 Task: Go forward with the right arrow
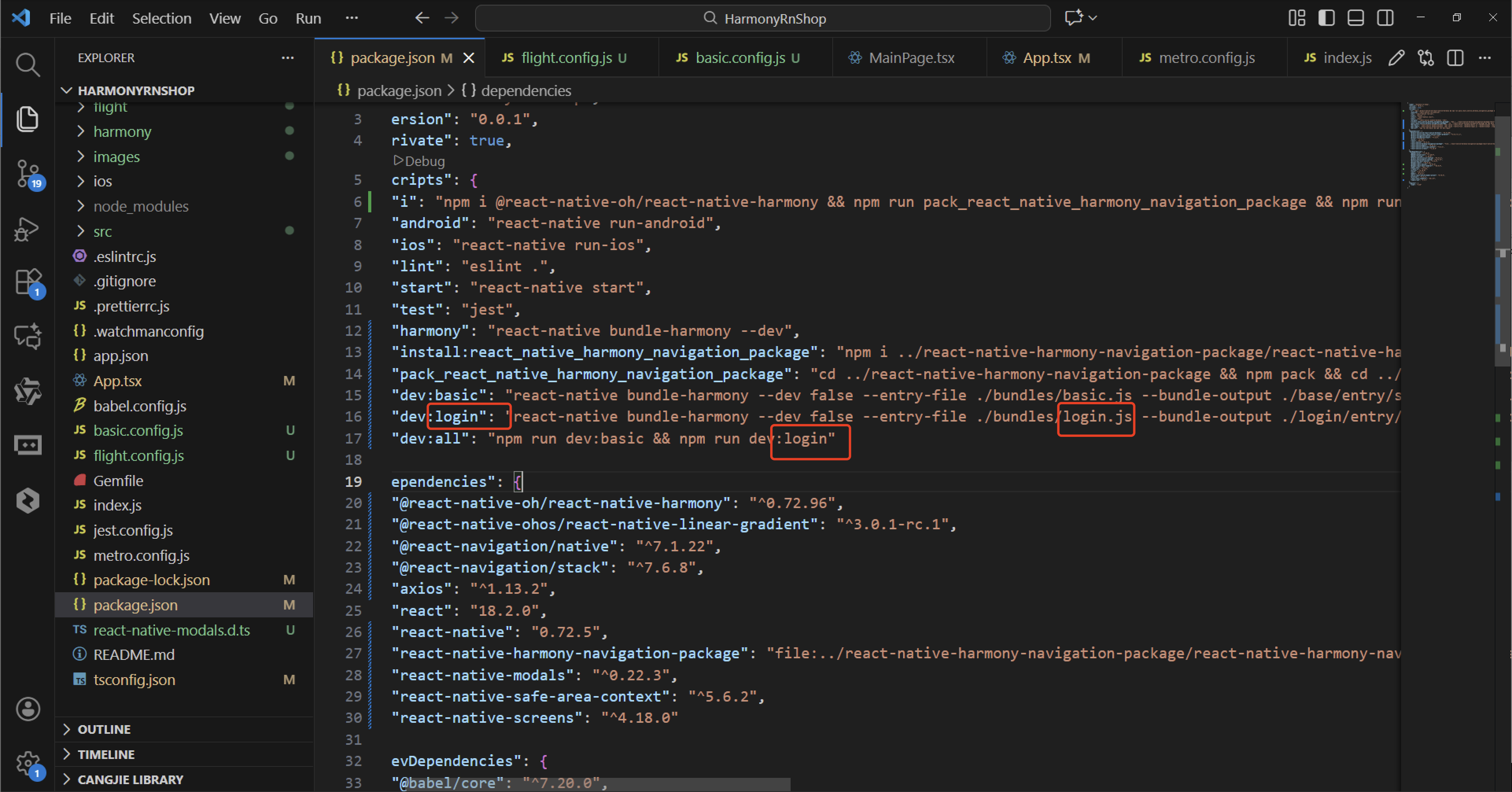pos(452,18)
